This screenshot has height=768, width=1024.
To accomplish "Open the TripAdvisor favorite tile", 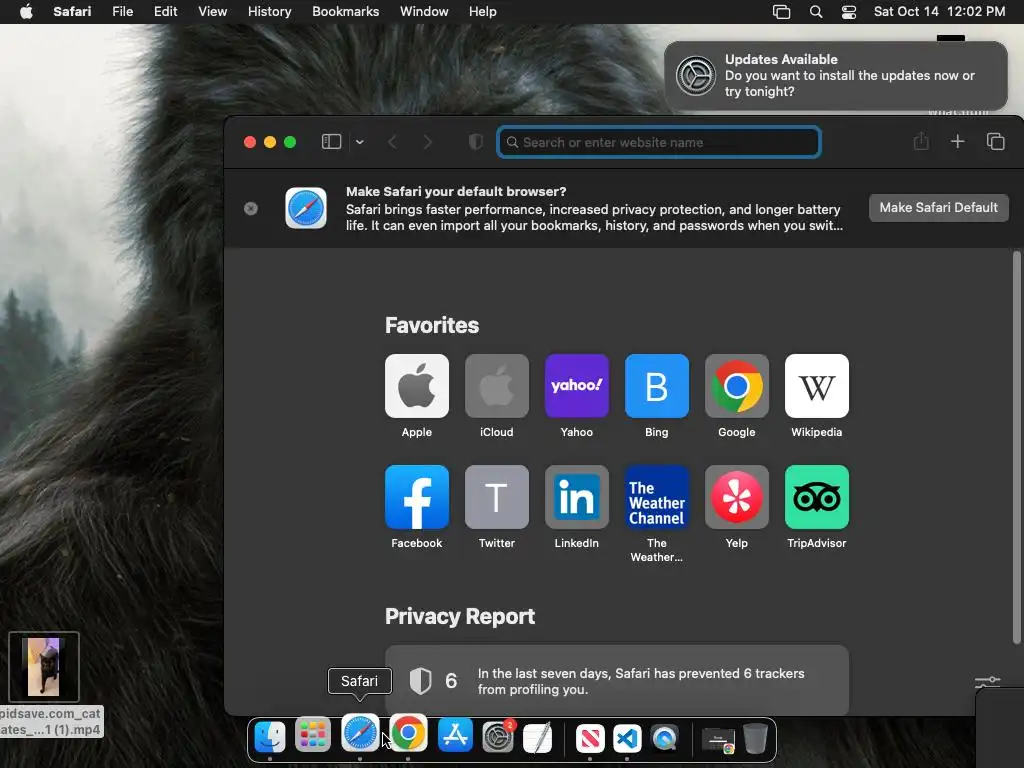I will pyautogui.click(x=816, y=497).
